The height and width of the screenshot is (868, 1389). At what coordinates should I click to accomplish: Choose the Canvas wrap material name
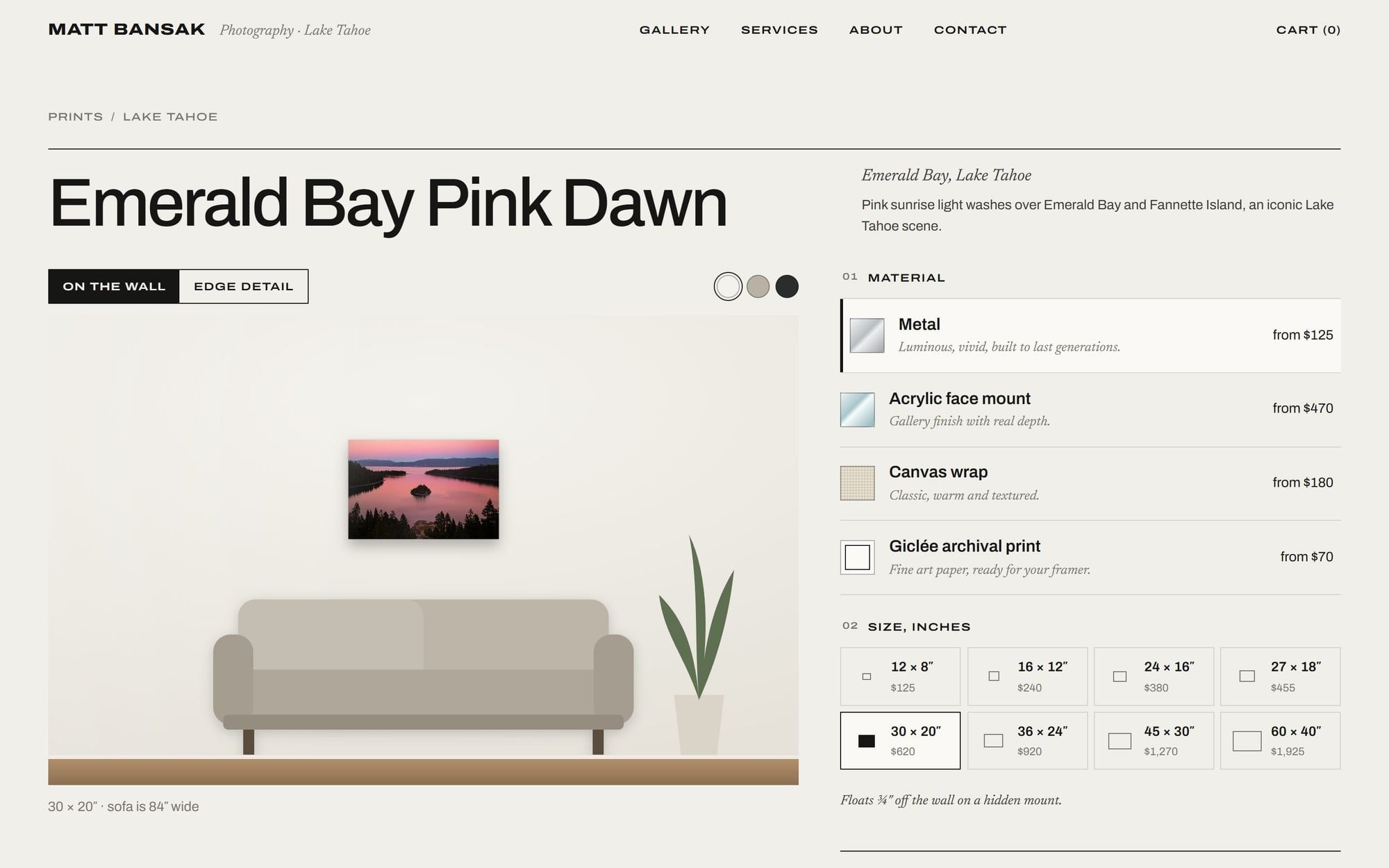click(938, 472)
